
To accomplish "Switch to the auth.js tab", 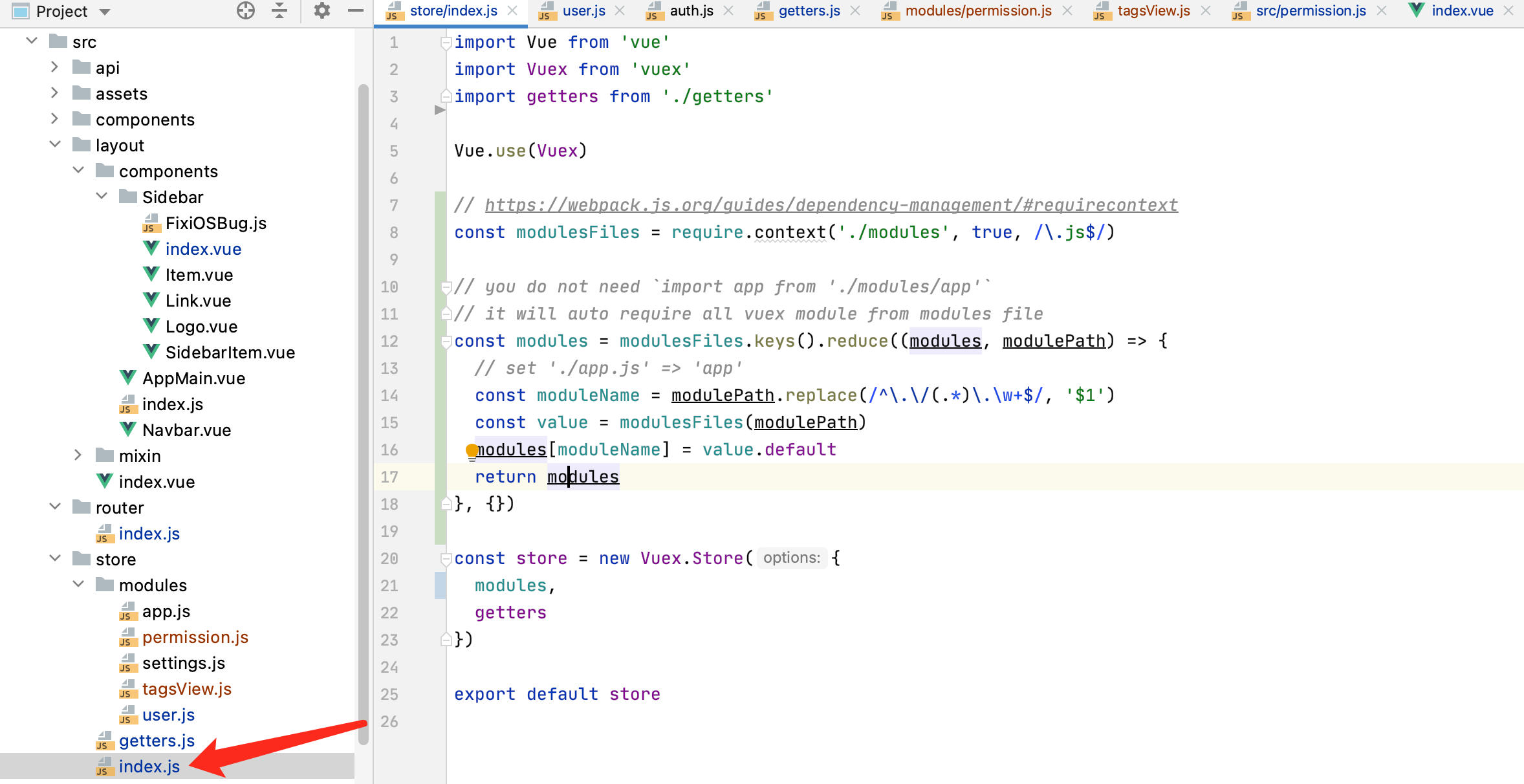I will pyautogui.click(x=691, y=11).
